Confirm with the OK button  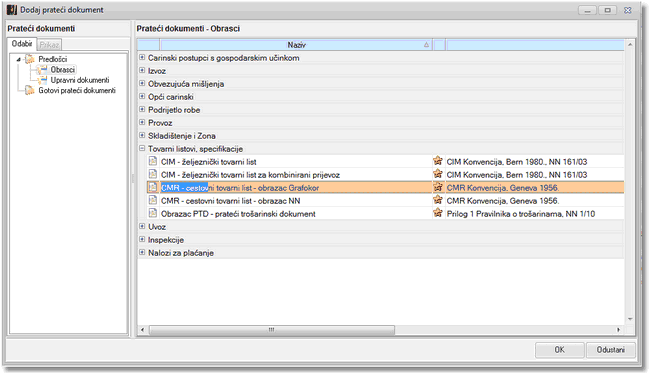pos(559,350)
